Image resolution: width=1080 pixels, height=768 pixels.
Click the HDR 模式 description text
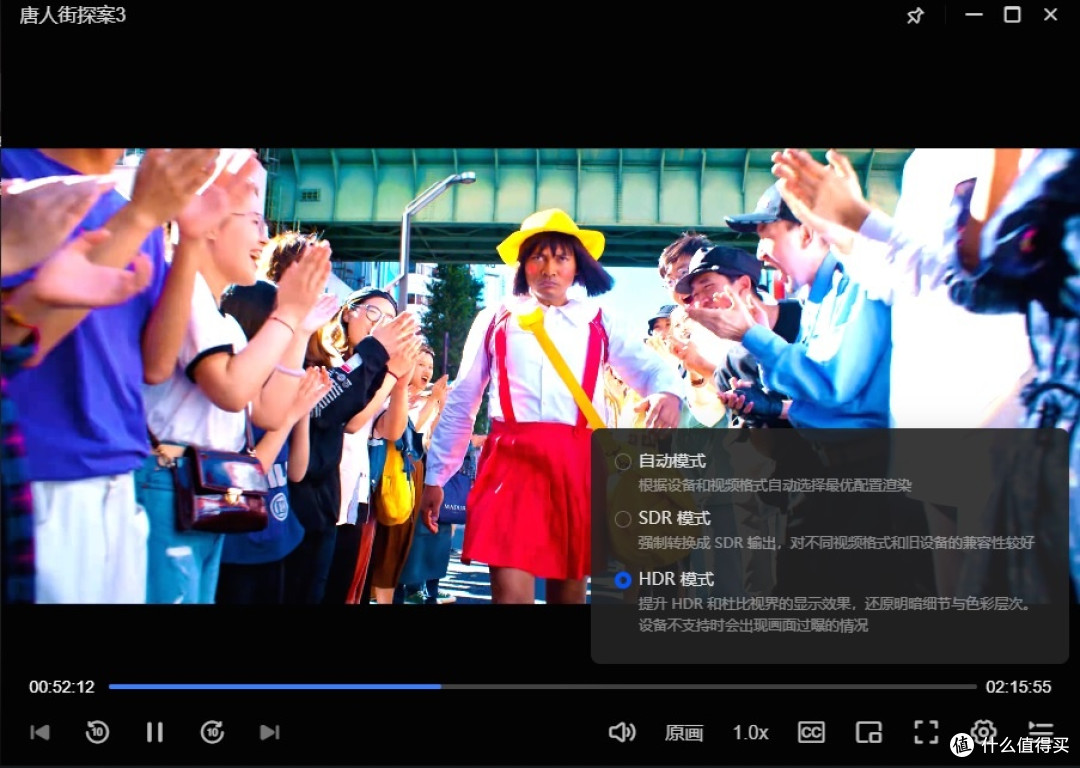pyautogui.click(x=834, y=614)
